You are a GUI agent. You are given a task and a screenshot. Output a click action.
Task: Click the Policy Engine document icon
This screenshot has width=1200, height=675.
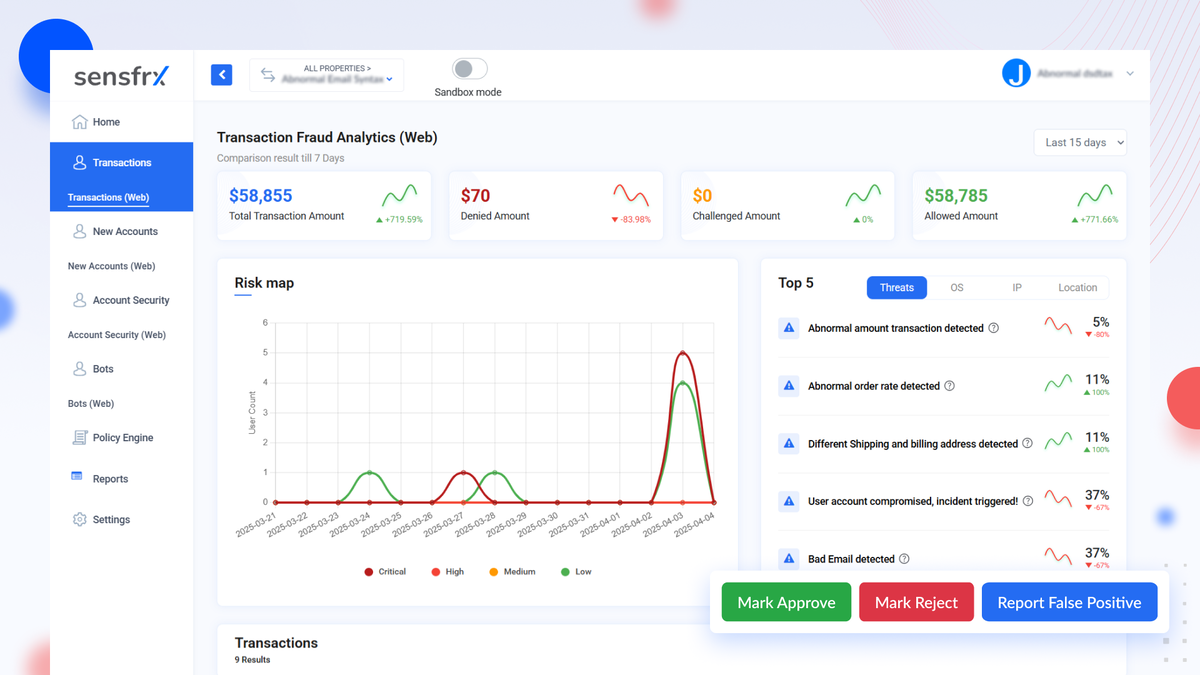[78, 437]
